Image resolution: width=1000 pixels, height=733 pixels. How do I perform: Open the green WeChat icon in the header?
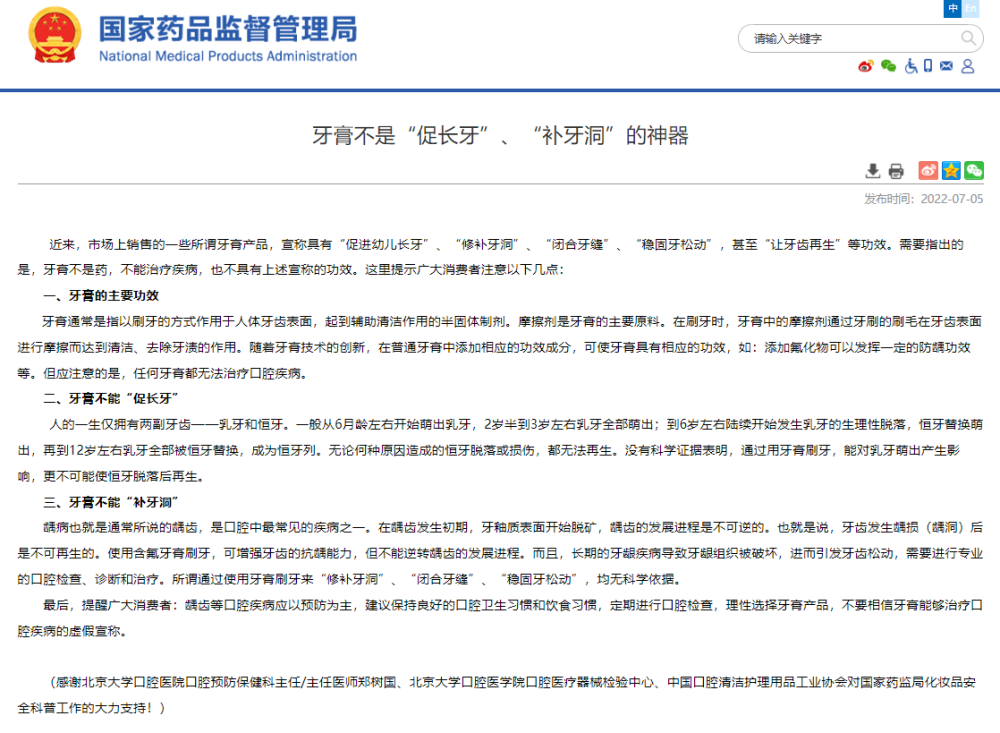[888, 67]
